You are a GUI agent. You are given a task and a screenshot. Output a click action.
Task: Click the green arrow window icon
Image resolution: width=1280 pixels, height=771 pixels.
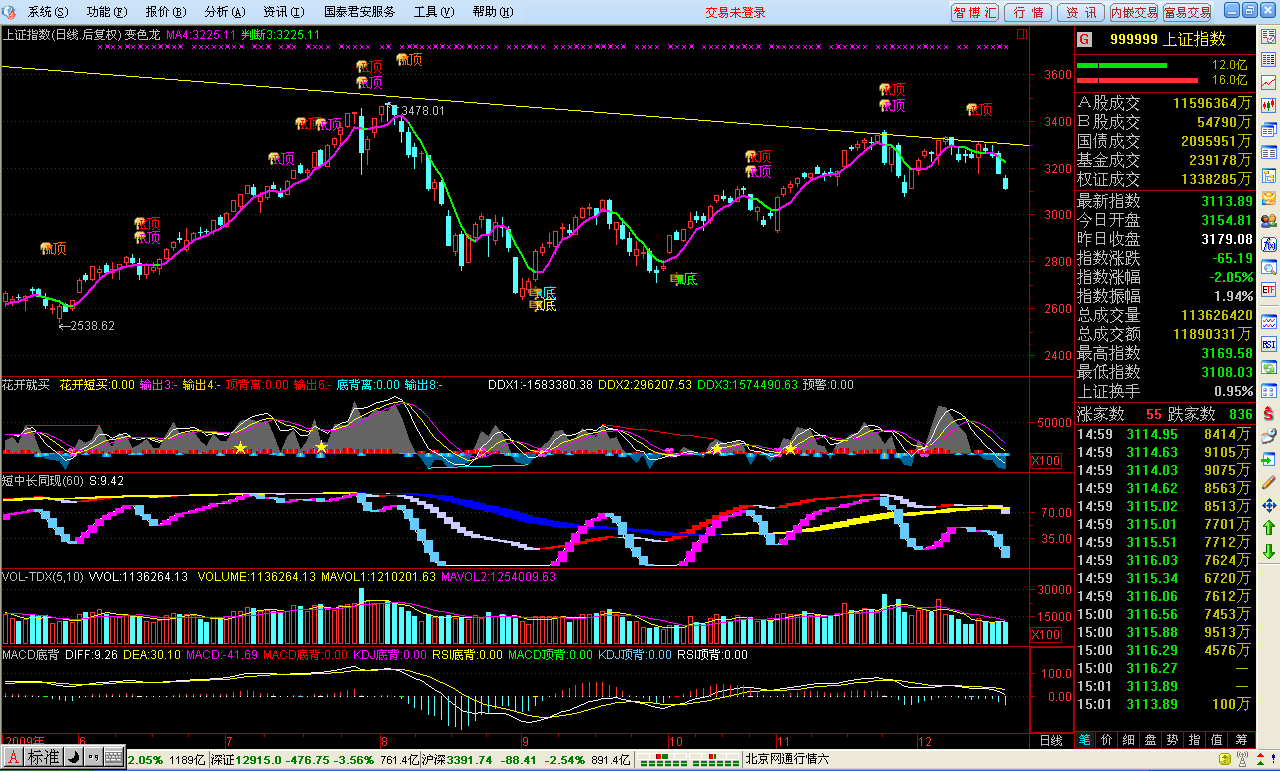[1268, 459]
